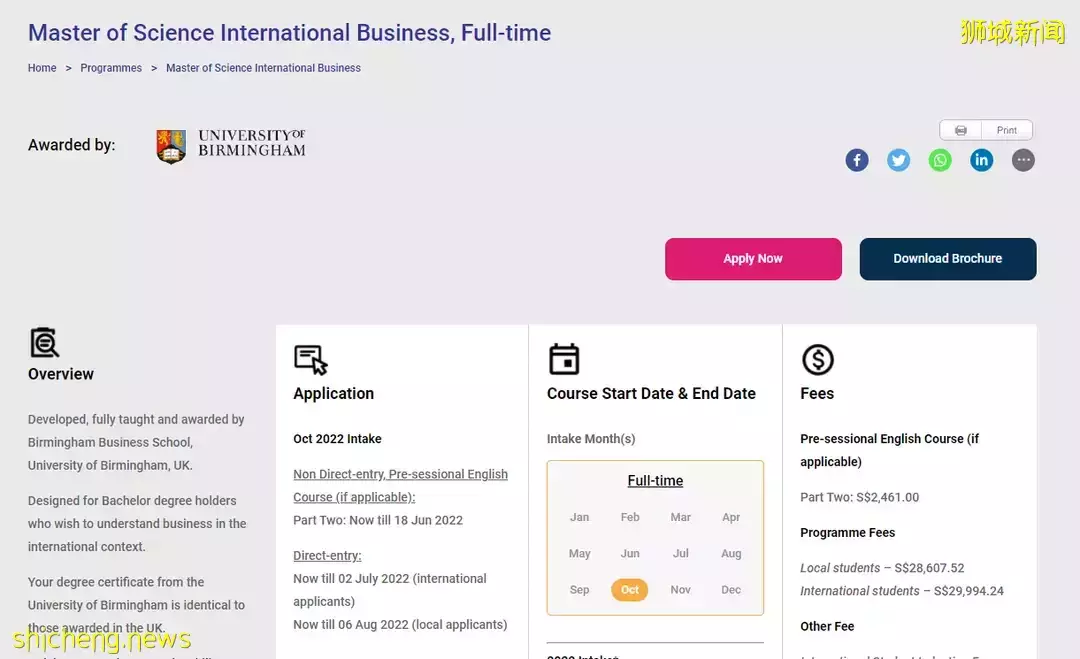Select the Nov month in intake calendar
This screenshot has height=659, width=1080.
(680, 590)
